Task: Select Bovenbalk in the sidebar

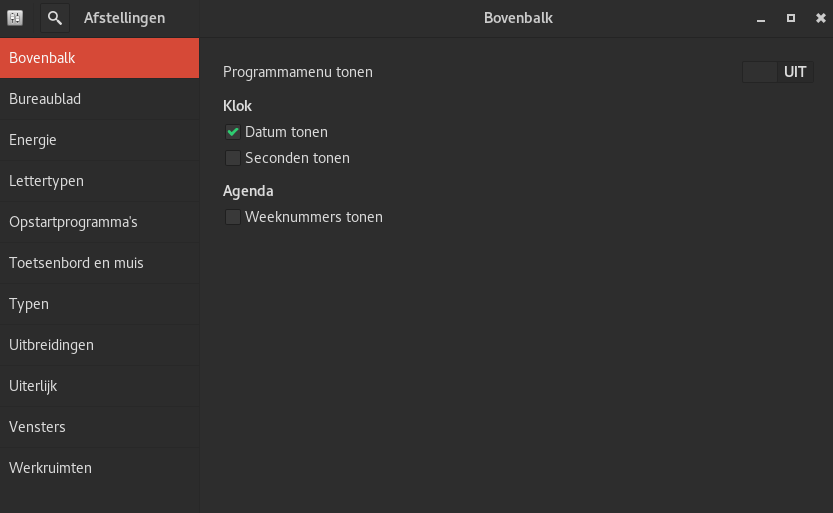Action: [x=99, y=58]
